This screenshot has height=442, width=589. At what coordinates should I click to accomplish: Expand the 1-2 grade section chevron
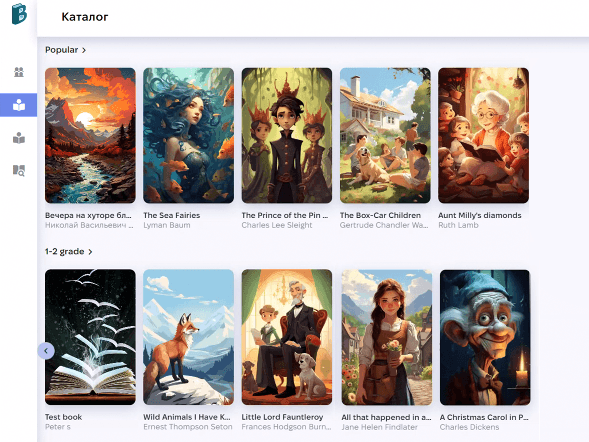[x=90, y=252]
